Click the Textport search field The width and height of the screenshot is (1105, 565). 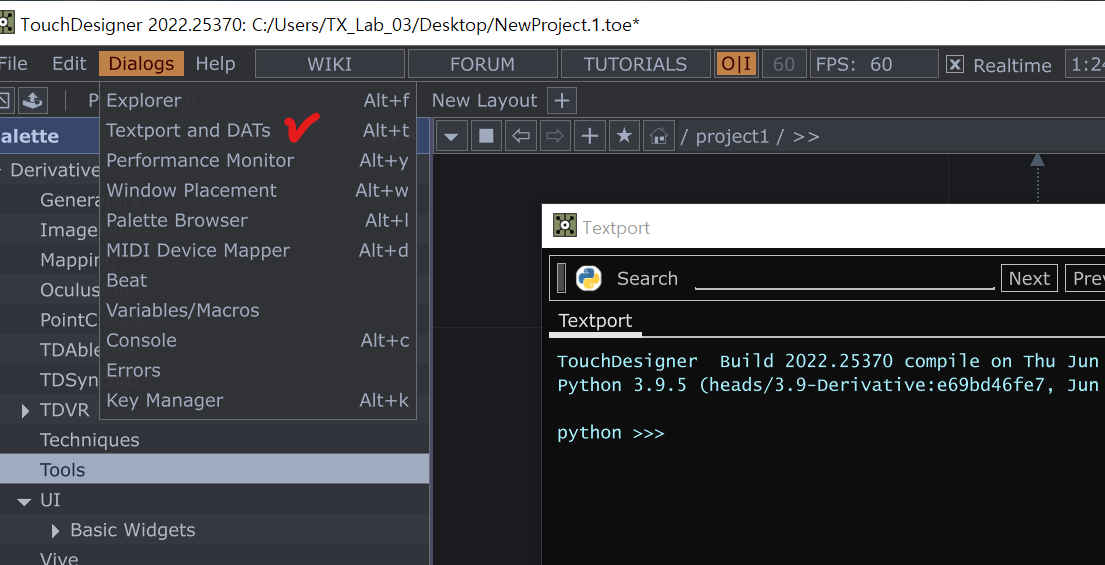point(844,278)
